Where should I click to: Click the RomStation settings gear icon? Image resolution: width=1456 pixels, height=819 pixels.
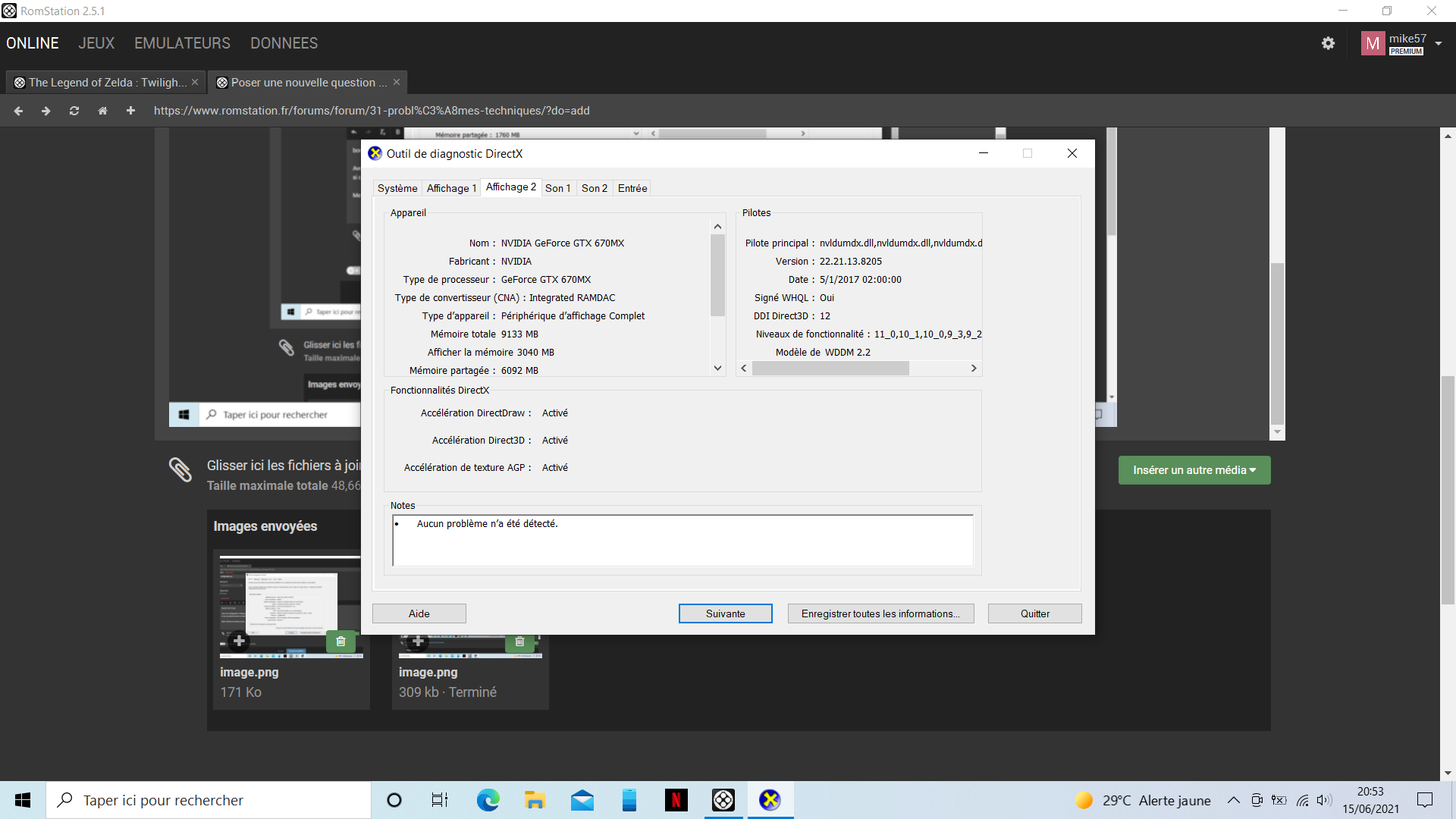coord(1328,43)
